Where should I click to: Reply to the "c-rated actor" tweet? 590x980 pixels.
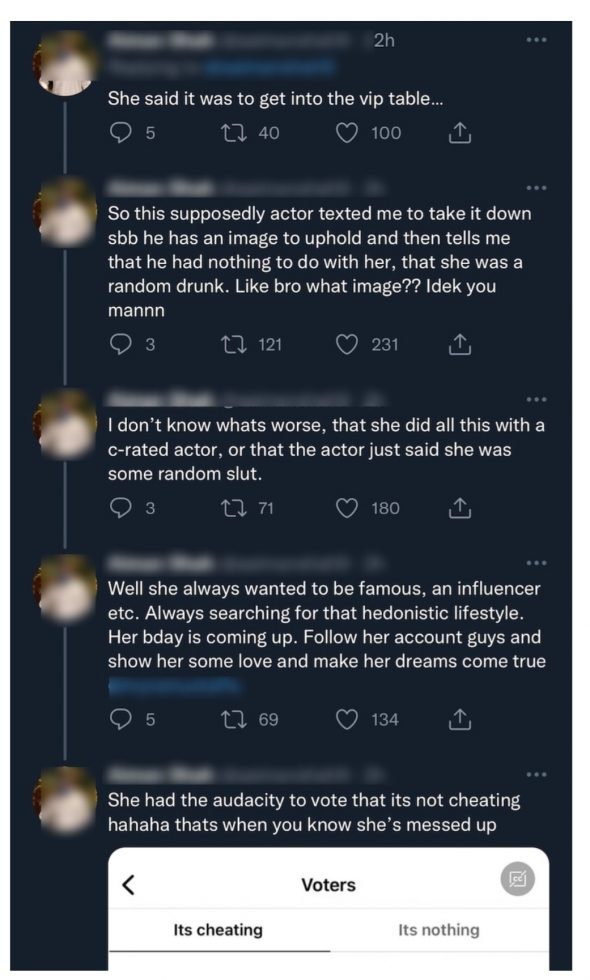click(120, 508)
